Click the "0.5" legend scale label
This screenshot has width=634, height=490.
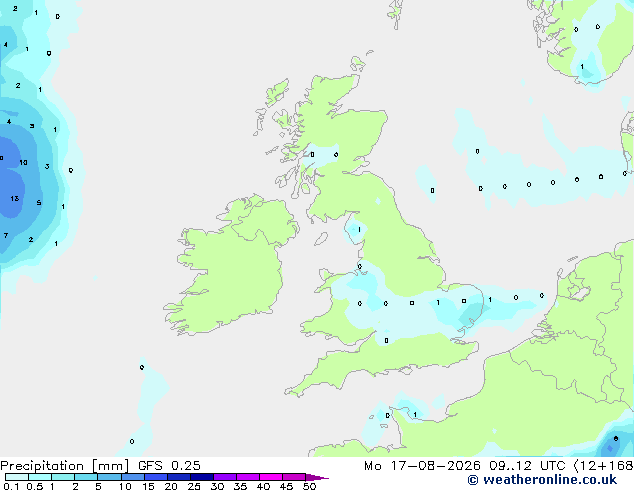(x=35, y=486)
